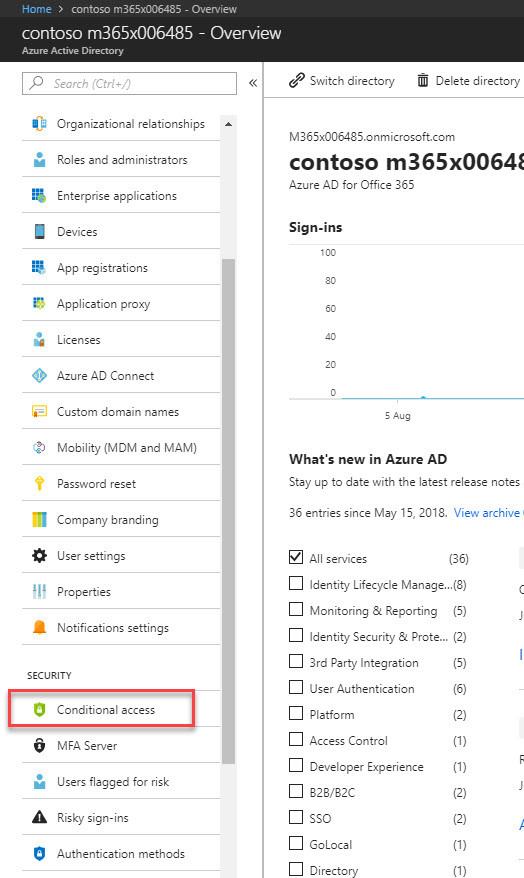Viewport: 524px width, 878px height.
Task: Check the Platform checkbox
Action: (296, 713)
